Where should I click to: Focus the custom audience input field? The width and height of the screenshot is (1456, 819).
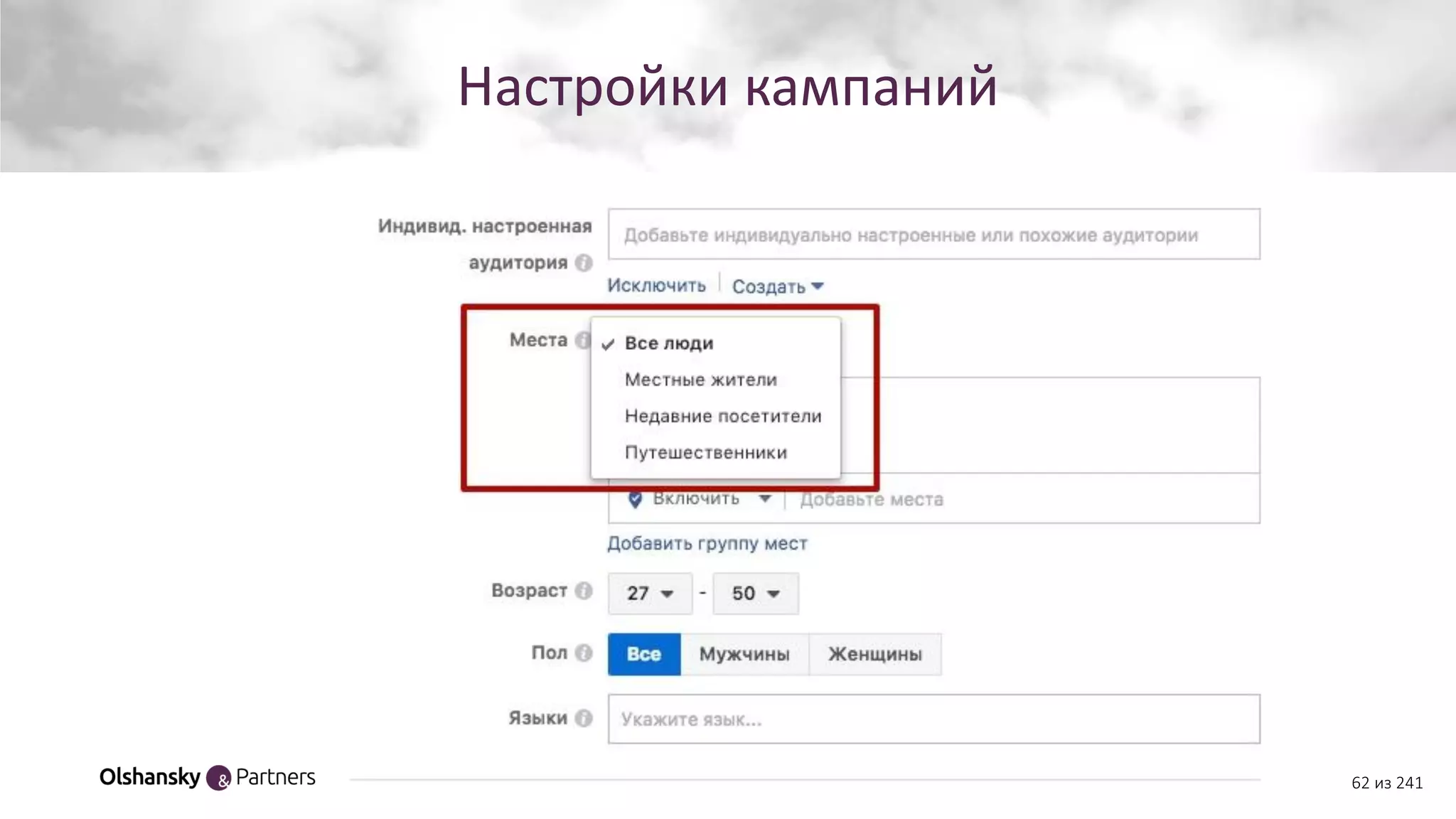(x=934, y=234)
